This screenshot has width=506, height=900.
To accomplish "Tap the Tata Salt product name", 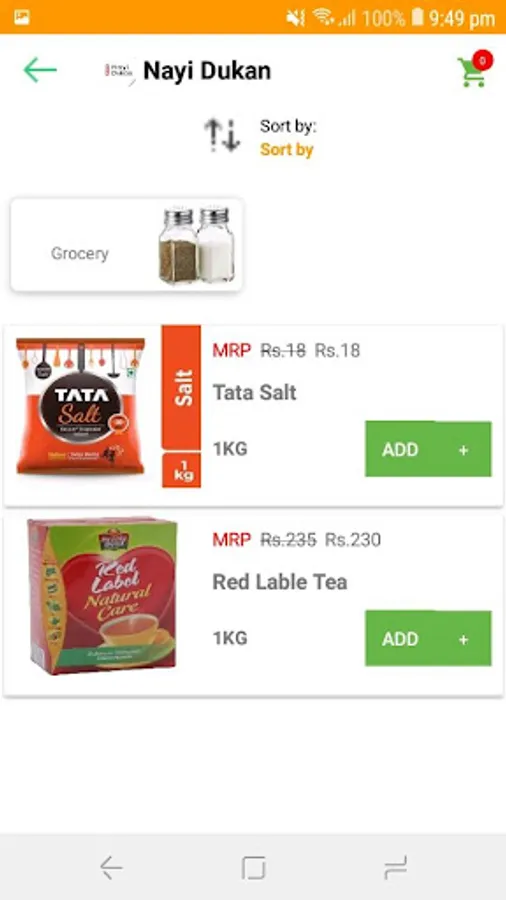I will coord(255,393).
